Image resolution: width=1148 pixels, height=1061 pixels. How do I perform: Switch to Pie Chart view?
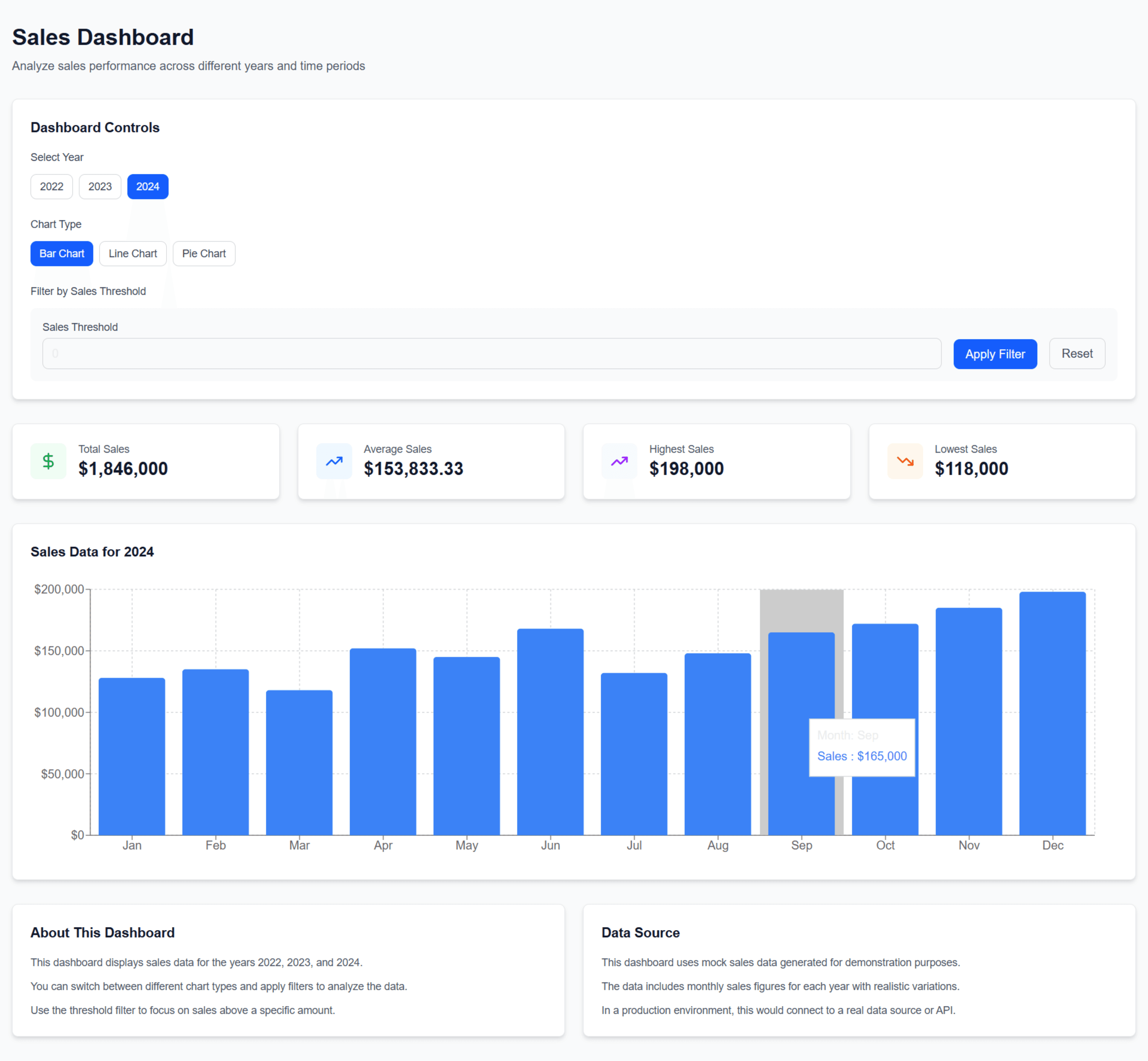[x=204, y=254]
